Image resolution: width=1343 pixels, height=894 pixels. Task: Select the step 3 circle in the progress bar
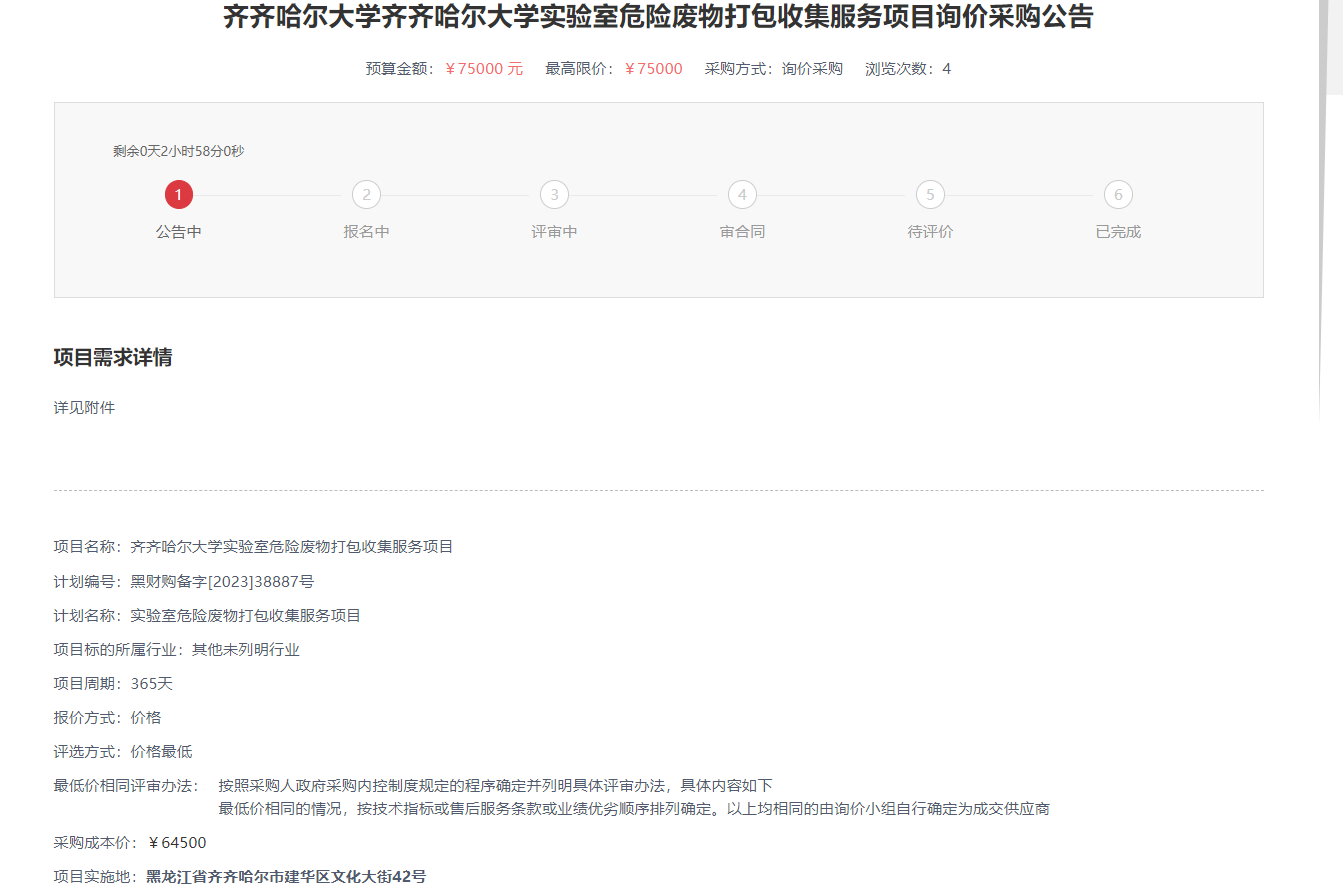click(554, 195)
